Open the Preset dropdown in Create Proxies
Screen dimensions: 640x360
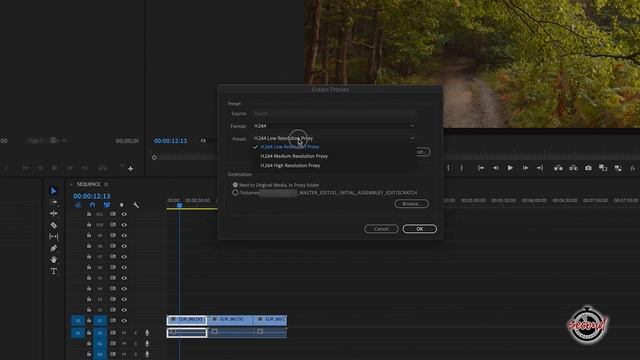(x=334, y=138)
